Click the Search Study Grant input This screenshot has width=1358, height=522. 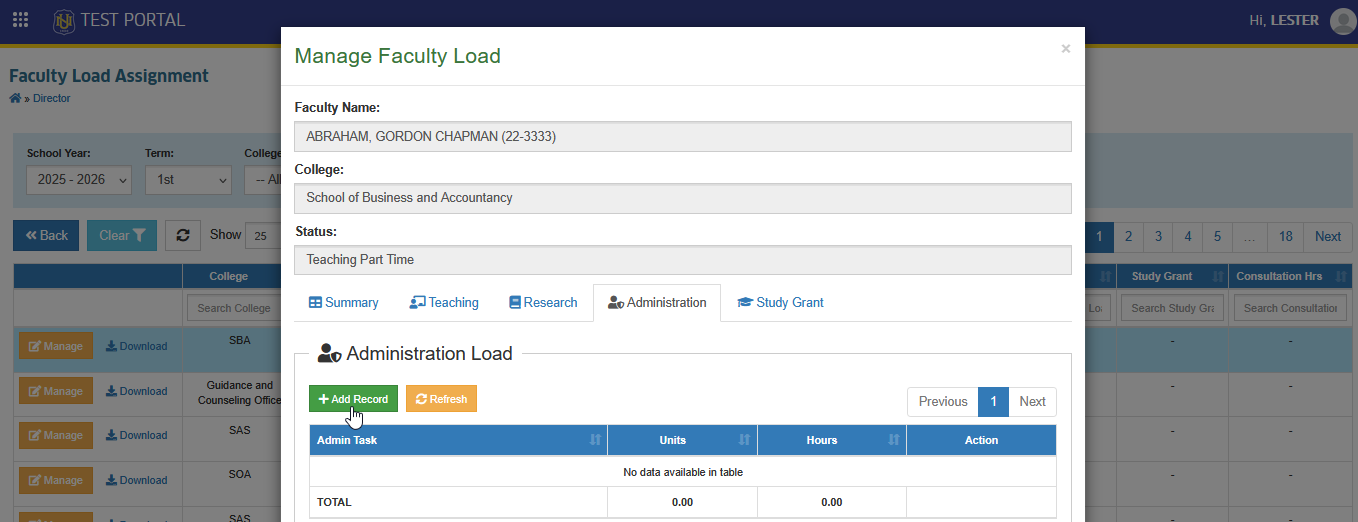(x=1172, y=308)
